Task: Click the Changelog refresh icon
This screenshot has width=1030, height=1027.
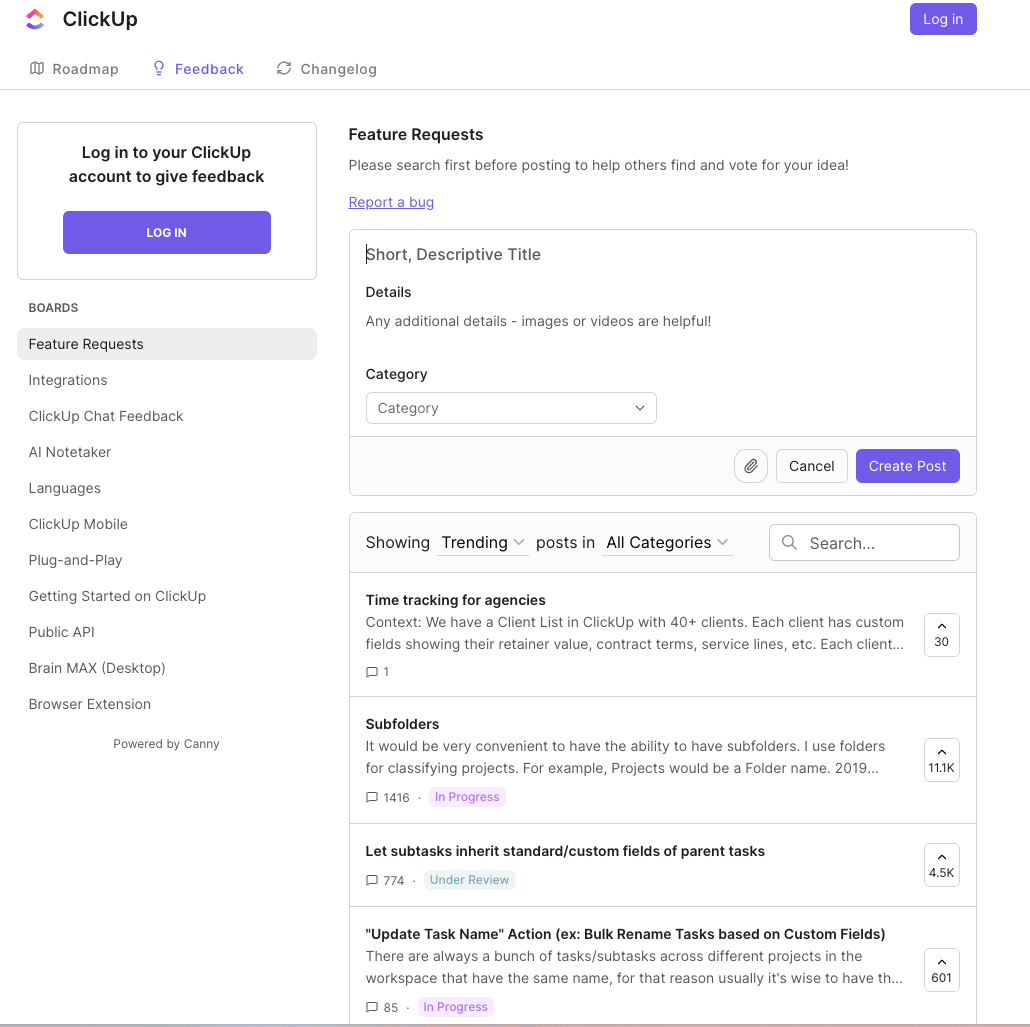Action: (x=284, y=68)
